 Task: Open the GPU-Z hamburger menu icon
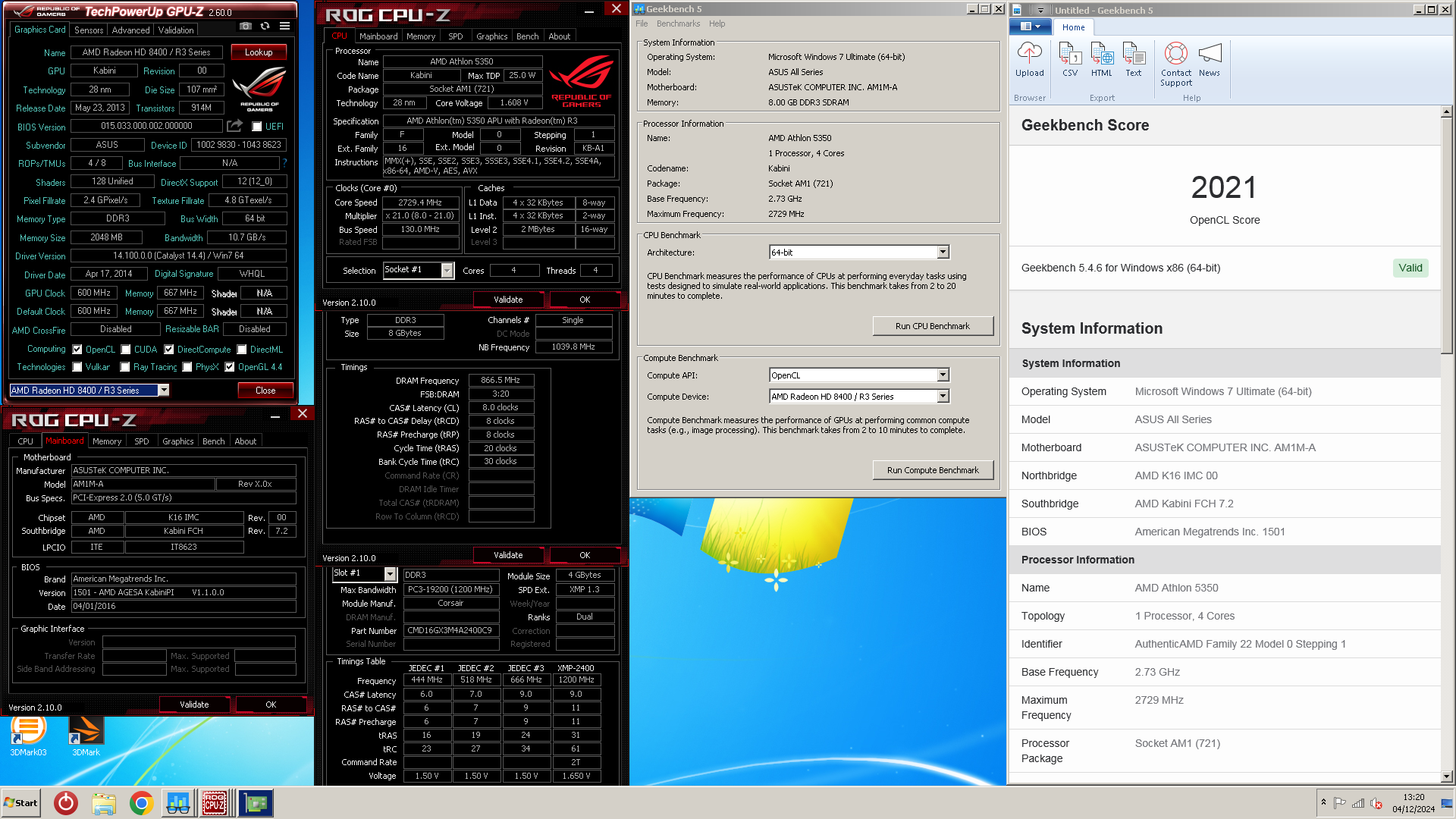(284, 27)
